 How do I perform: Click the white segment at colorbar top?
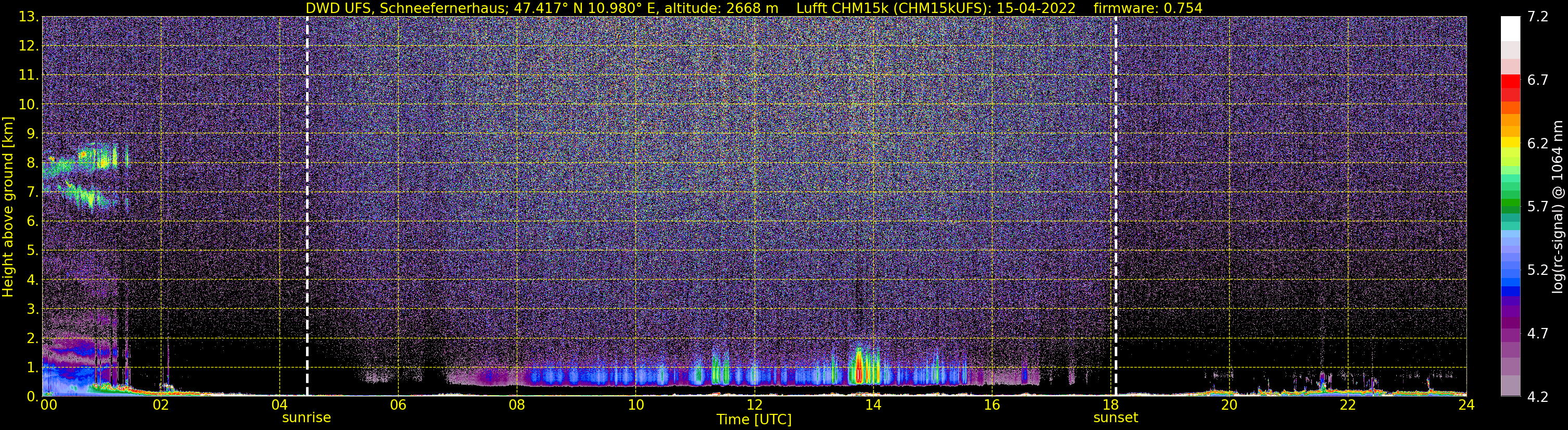[x=1510, y=29]
